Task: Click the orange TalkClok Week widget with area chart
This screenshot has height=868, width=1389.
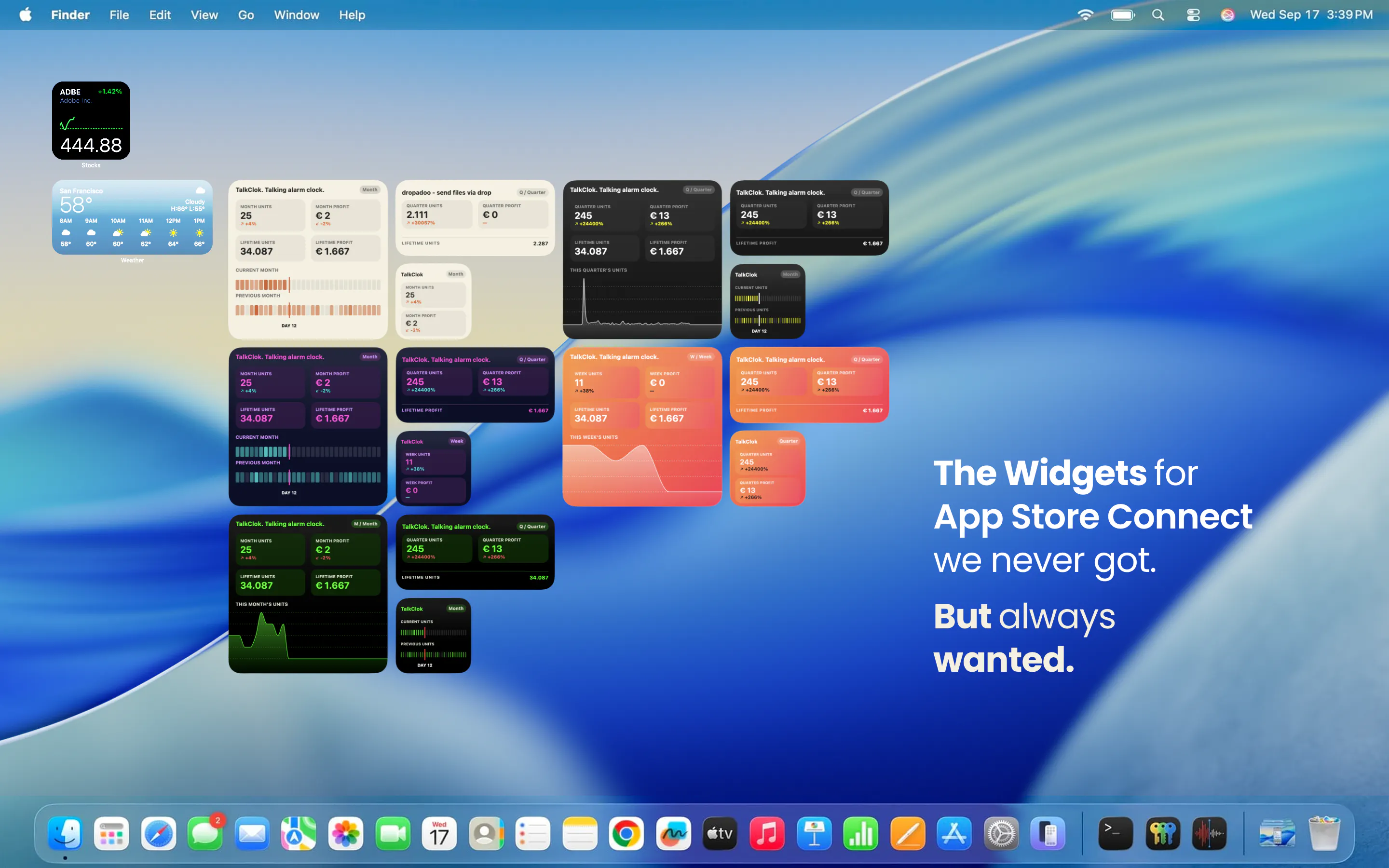Action: tap(642, 427)
